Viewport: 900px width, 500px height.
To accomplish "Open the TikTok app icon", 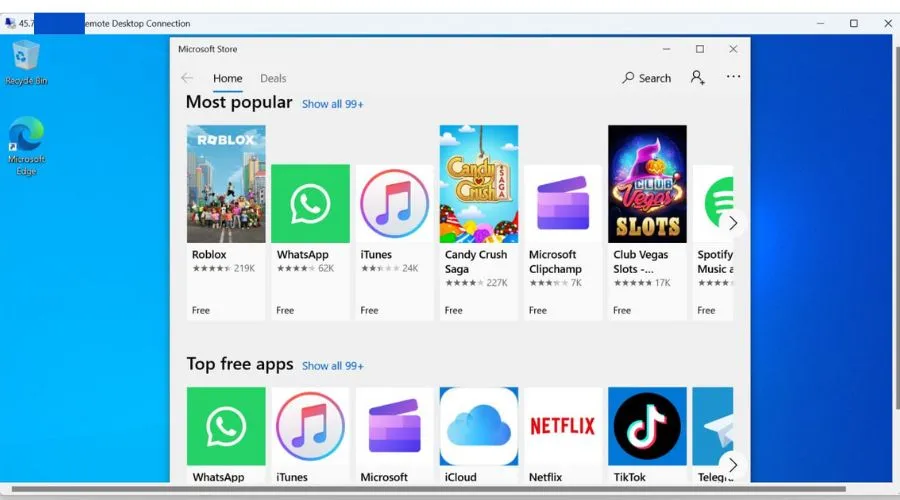I will pyautogui.click(x=647, y=426).
